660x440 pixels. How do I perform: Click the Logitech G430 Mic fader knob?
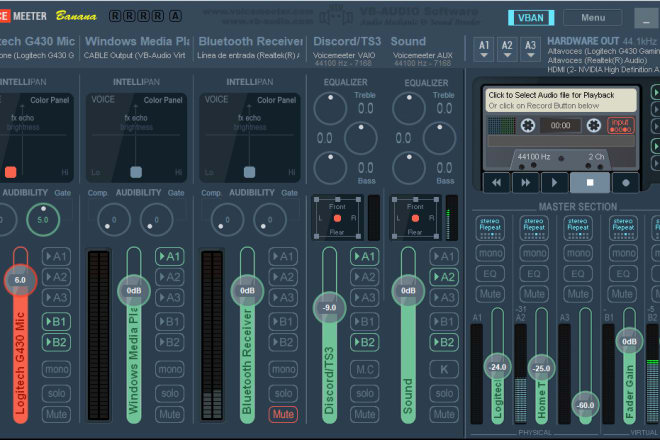20,280
